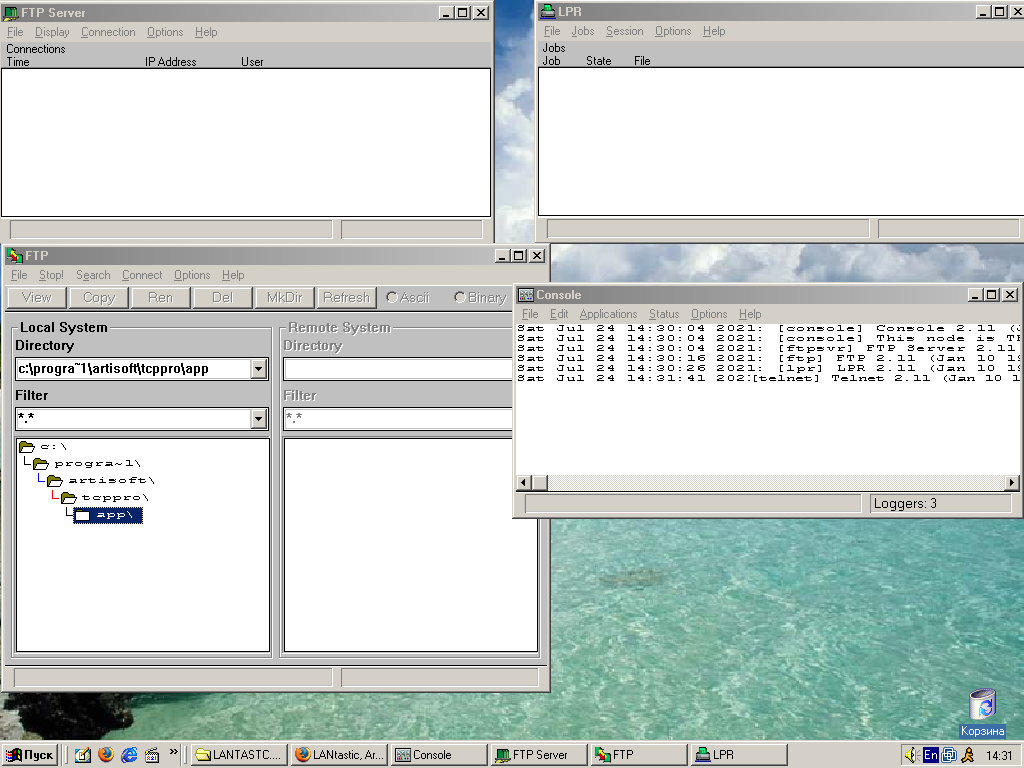Viewport: 1024px width, 768px height.
Task: Click the Console window title bar icon
Action: [x=526, y=295]
